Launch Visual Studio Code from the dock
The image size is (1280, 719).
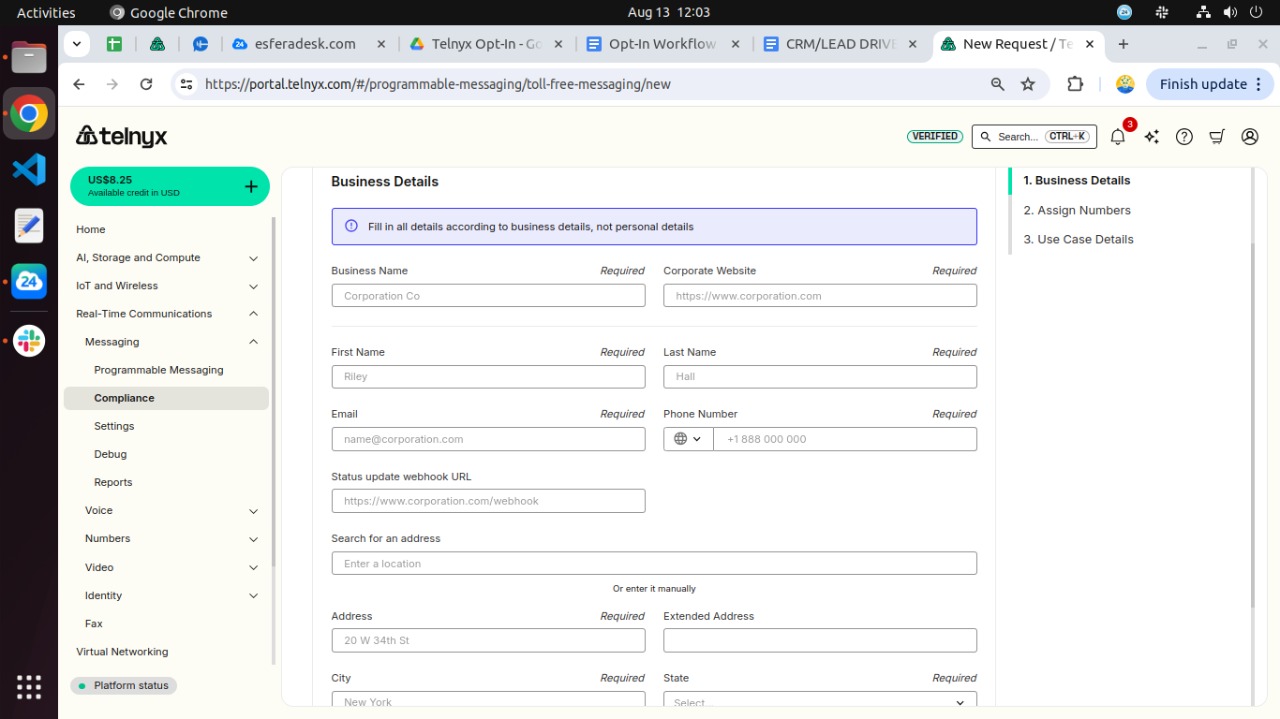point(29,169)
